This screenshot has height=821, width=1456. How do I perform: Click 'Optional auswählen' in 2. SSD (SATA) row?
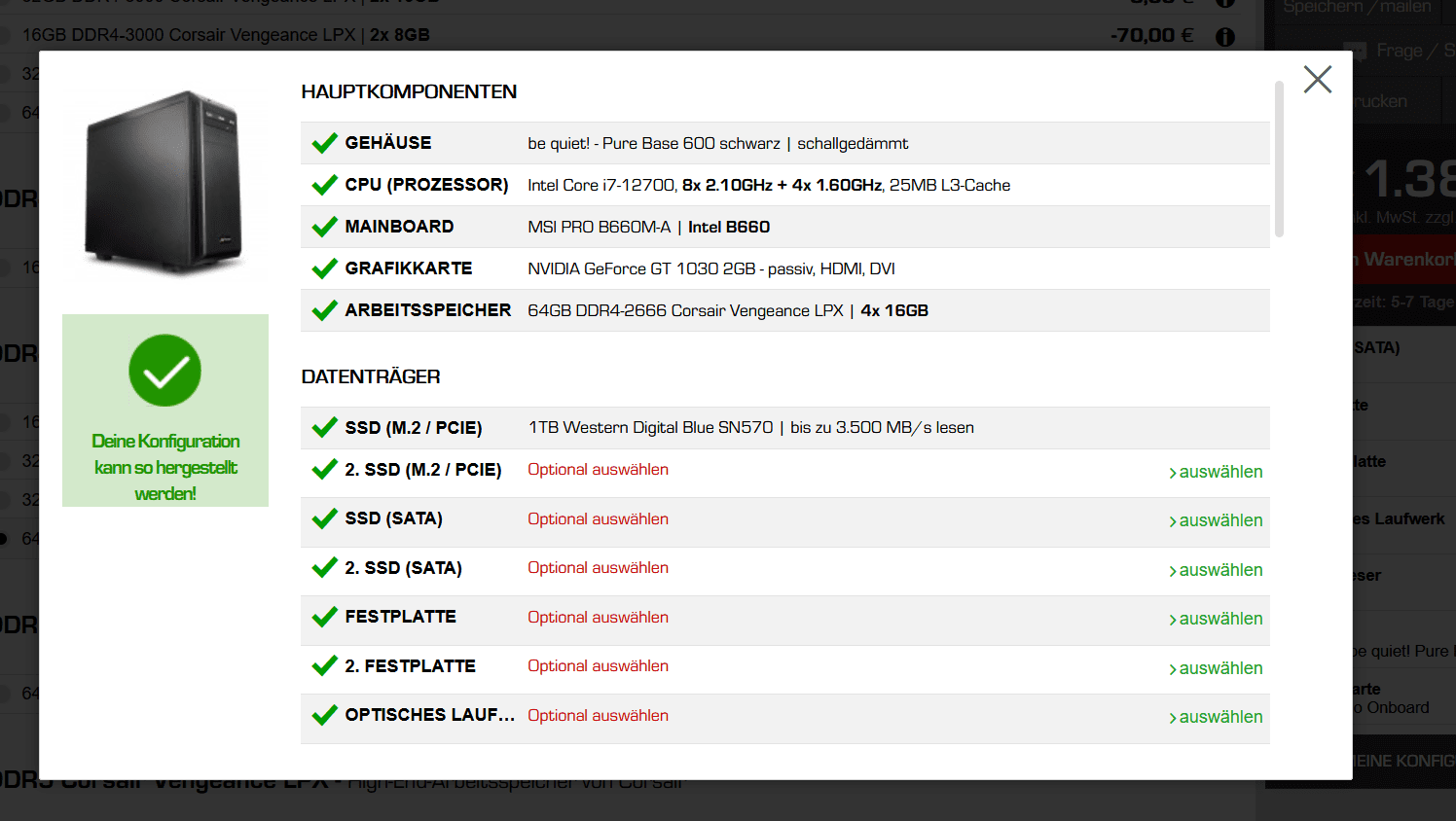(x=598, y=567)
